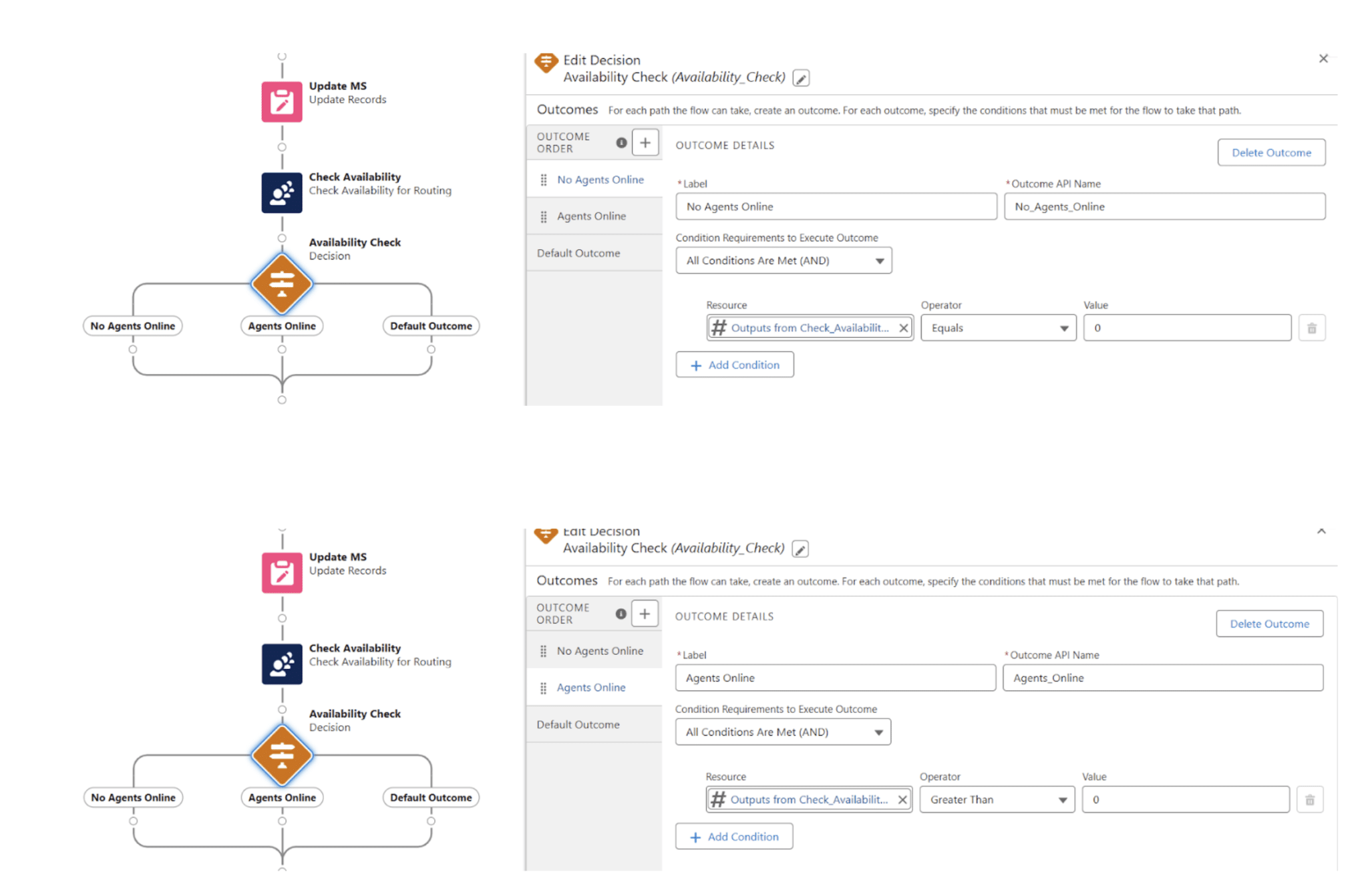The image size is (1368, 896).
Task: Select the Update Records icon in the lower flow
Action: click(281, 572)
